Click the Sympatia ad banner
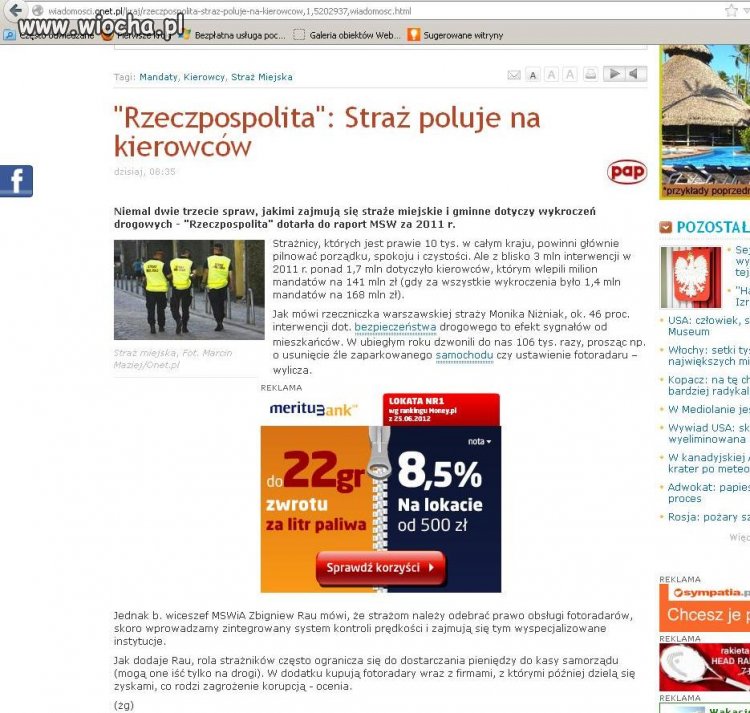 (x=705, y=608)
